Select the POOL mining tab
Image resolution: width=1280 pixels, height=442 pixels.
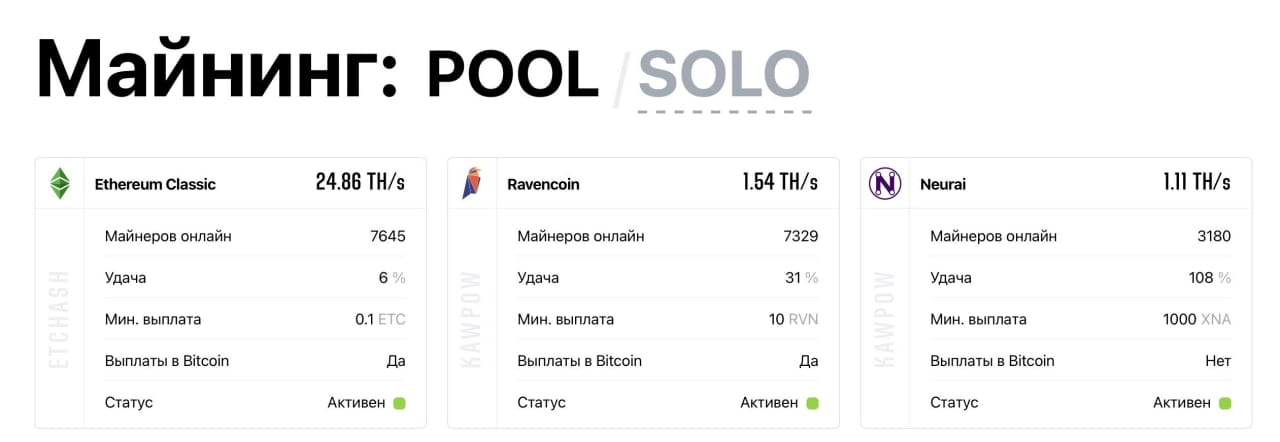(512, 74)
